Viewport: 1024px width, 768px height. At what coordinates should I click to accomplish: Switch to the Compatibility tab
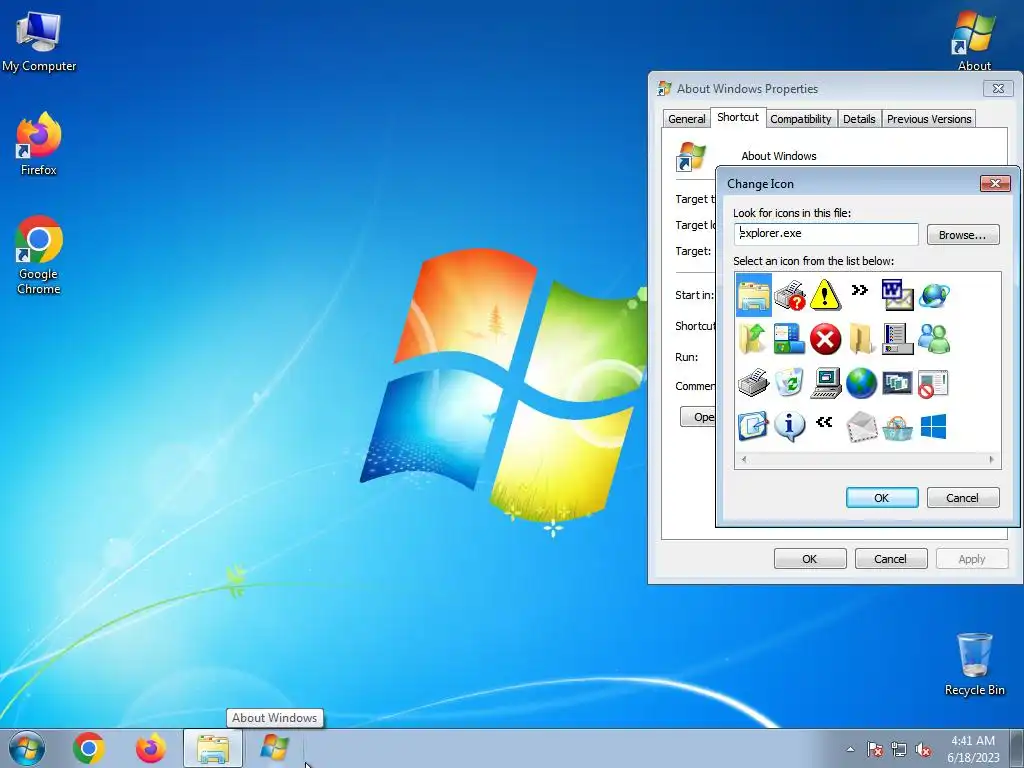801,119
